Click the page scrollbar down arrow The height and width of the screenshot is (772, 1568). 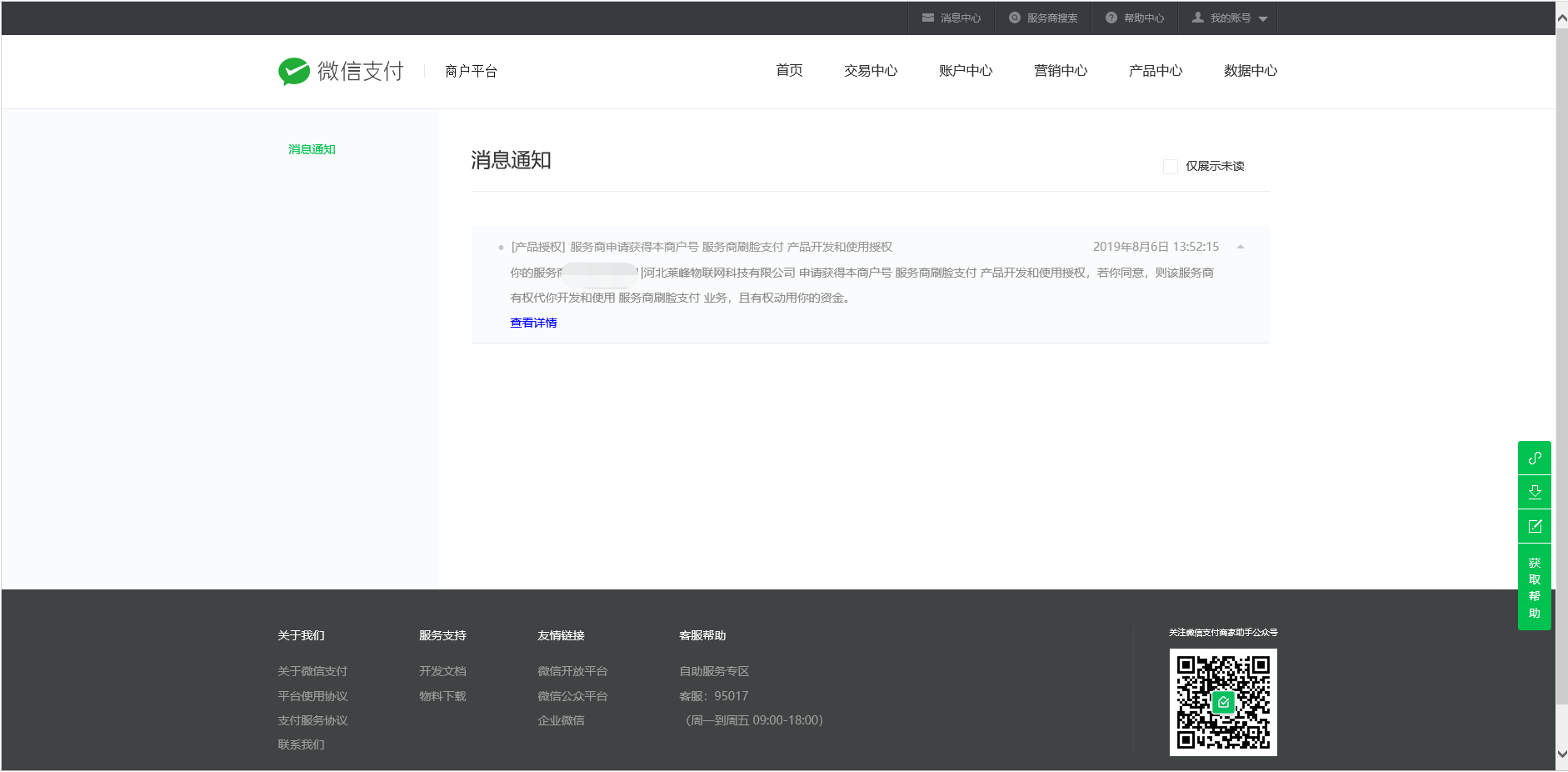1561,754
